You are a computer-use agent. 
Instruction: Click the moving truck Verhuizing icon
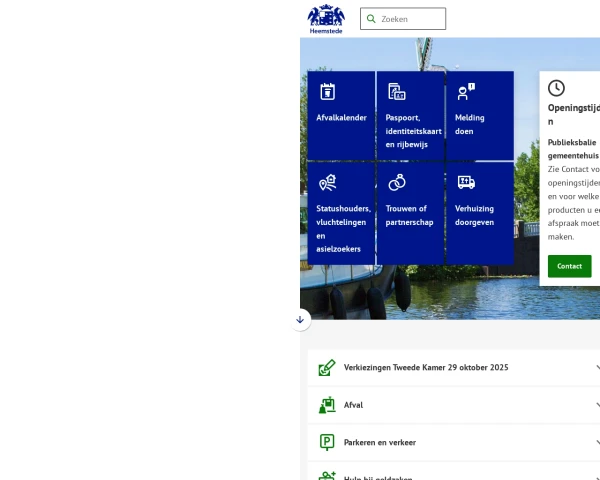(x=465, y=182)
